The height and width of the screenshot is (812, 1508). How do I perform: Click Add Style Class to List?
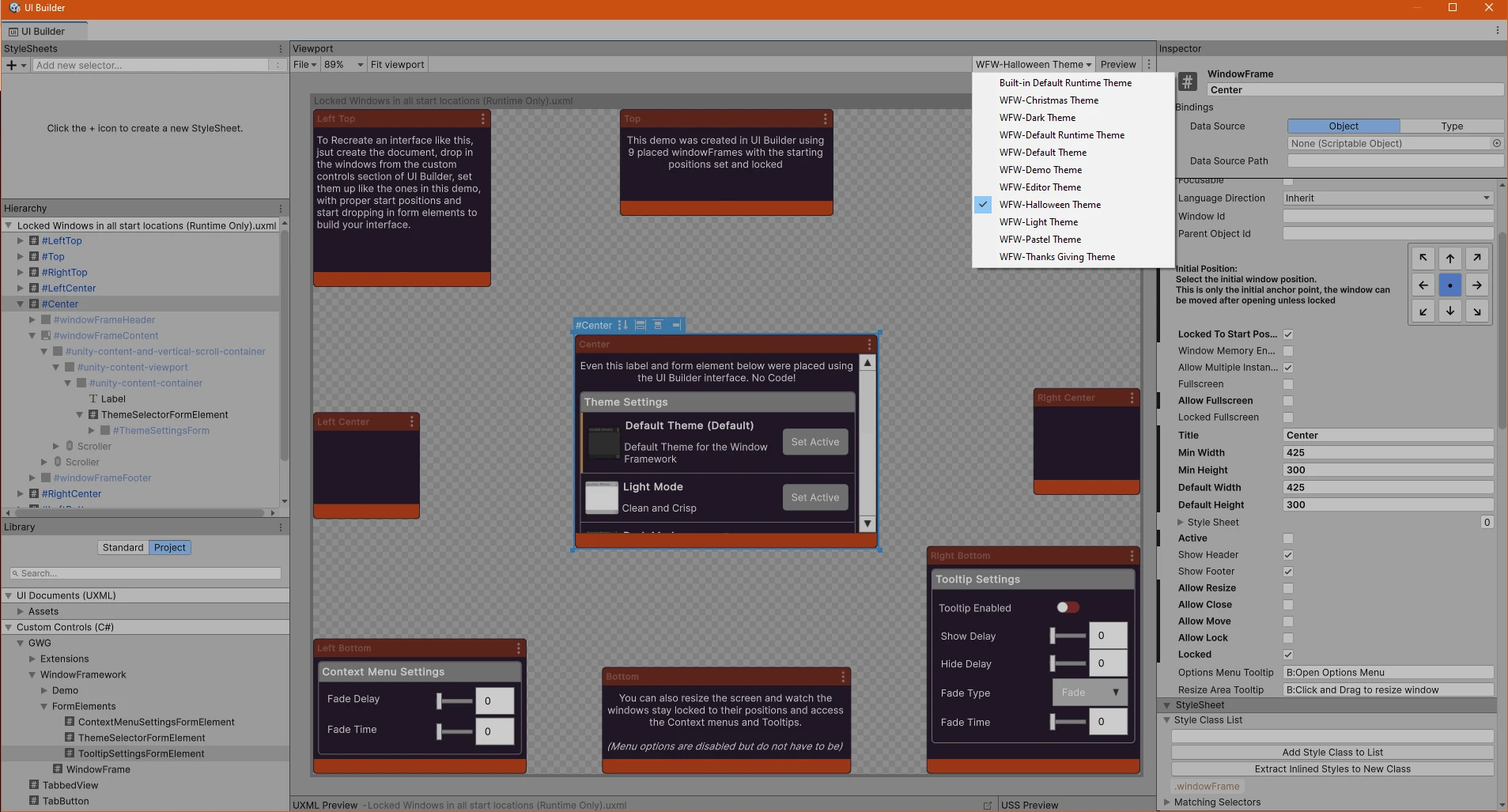point(1332,753)
